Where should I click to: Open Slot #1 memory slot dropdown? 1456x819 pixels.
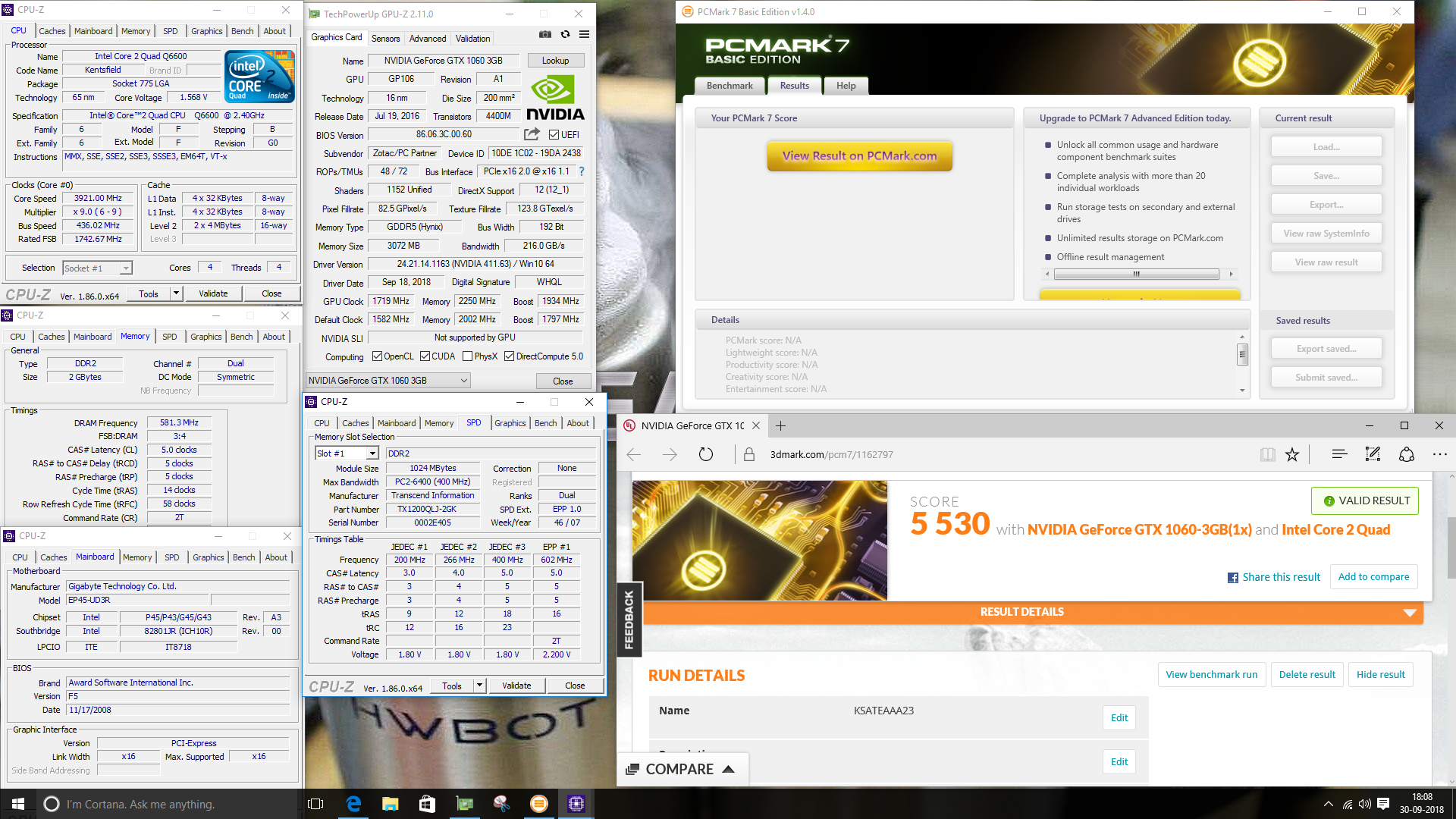tap(347, 453)
